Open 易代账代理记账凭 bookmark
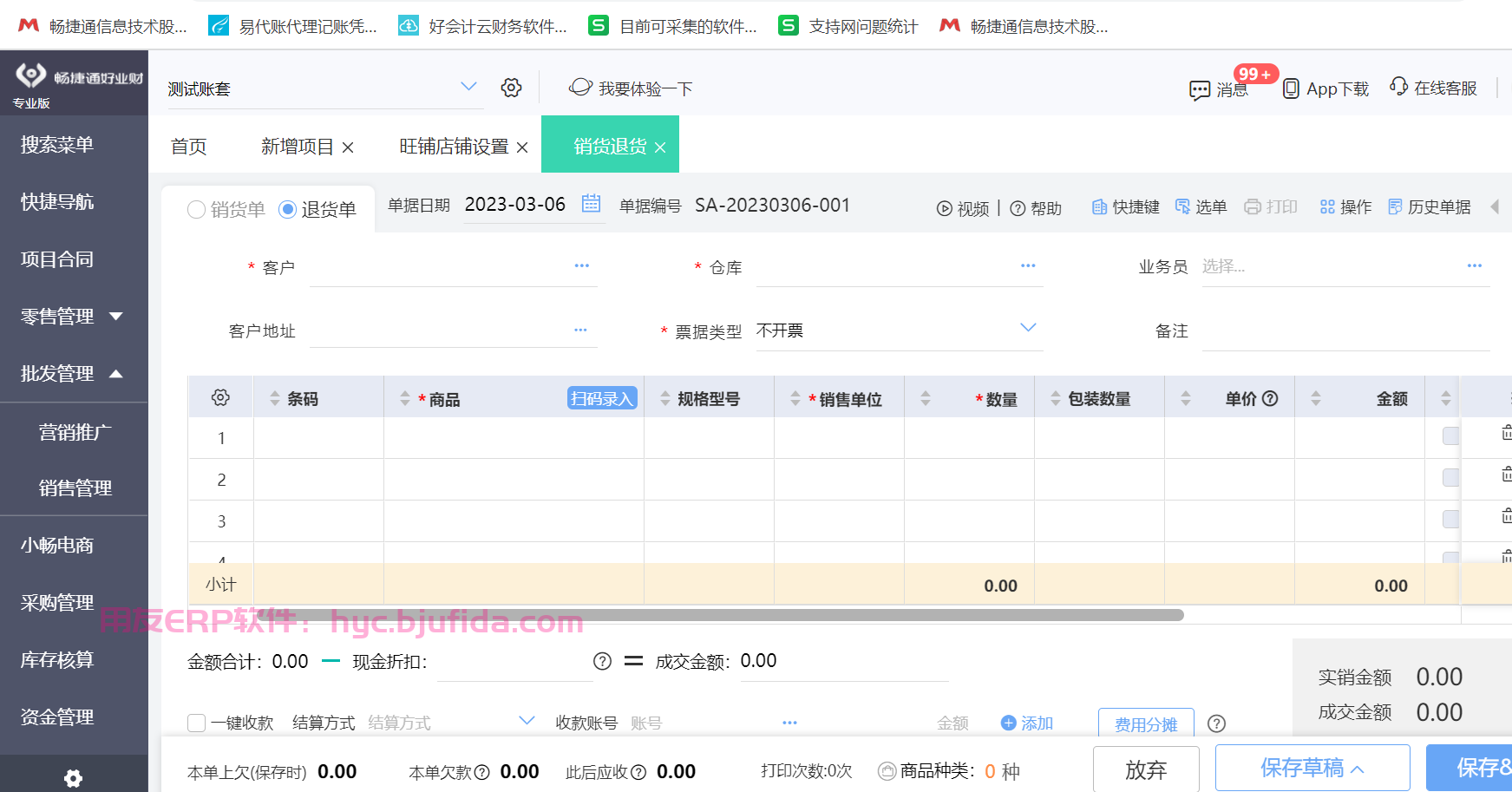Image resolution: width=1512 pixels, height=792 pixels. click(x=294, y=26)
